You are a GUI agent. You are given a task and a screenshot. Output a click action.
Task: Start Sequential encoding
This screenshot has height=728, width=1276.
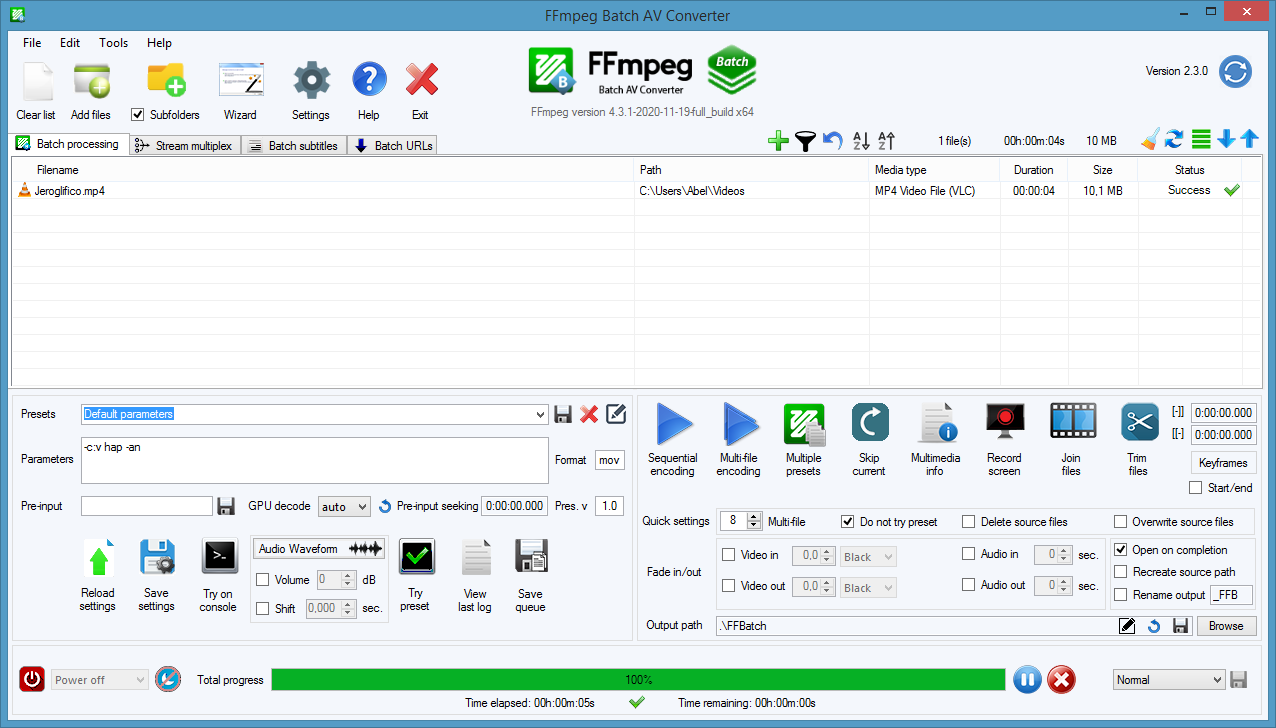click(x=673, y=424)
